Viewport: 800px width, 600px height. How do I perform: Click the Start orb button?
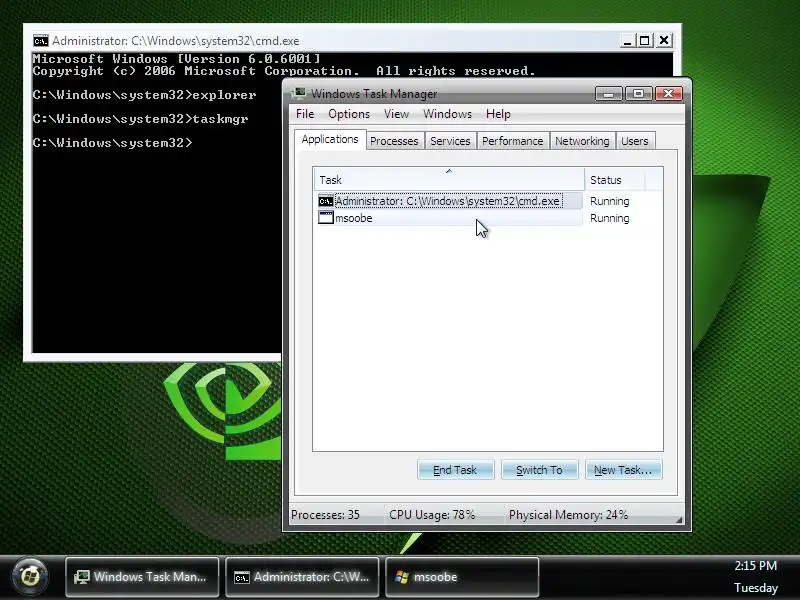(30, 577)
